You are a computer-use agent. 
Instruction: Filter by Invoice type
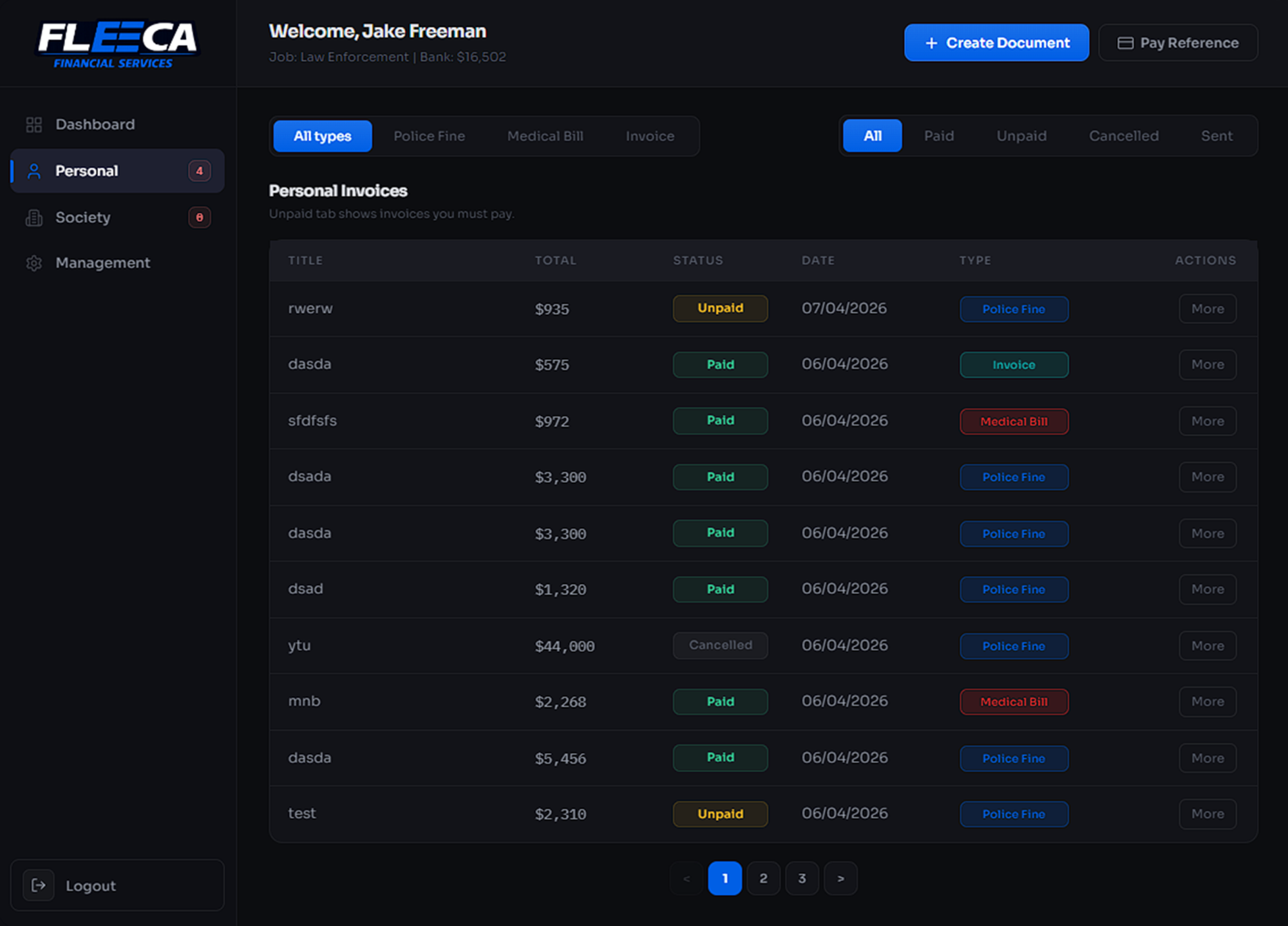(650, 136)
